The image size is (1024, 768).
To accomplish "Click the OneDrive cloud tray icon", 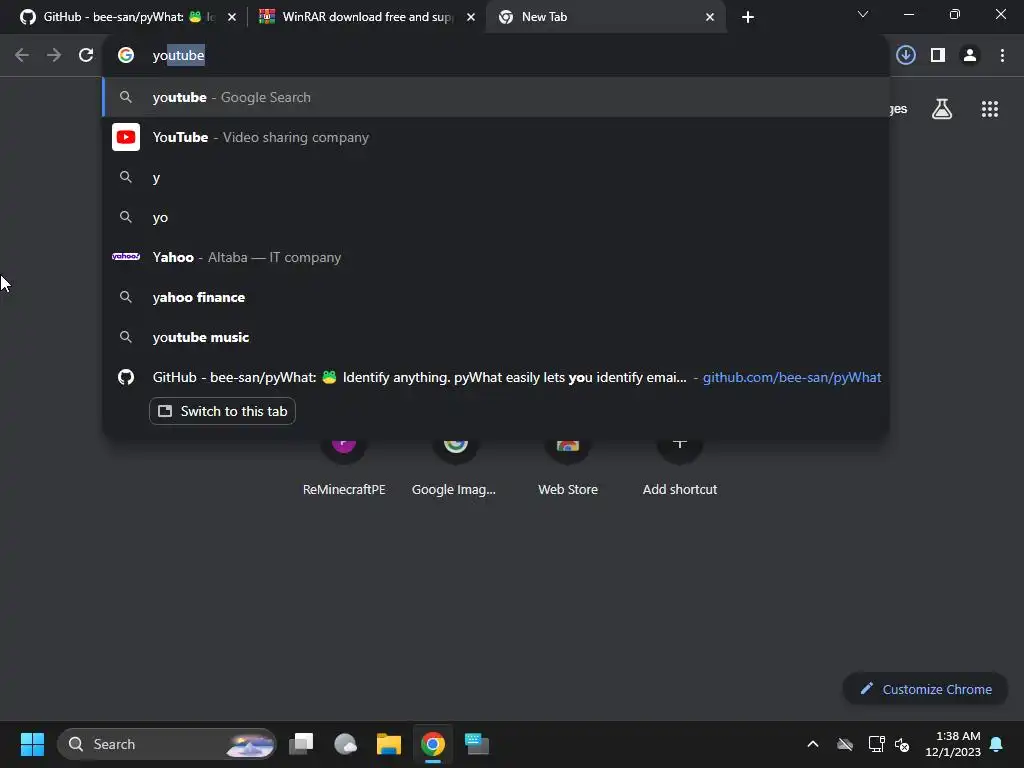I will click(x=844, y=744).
